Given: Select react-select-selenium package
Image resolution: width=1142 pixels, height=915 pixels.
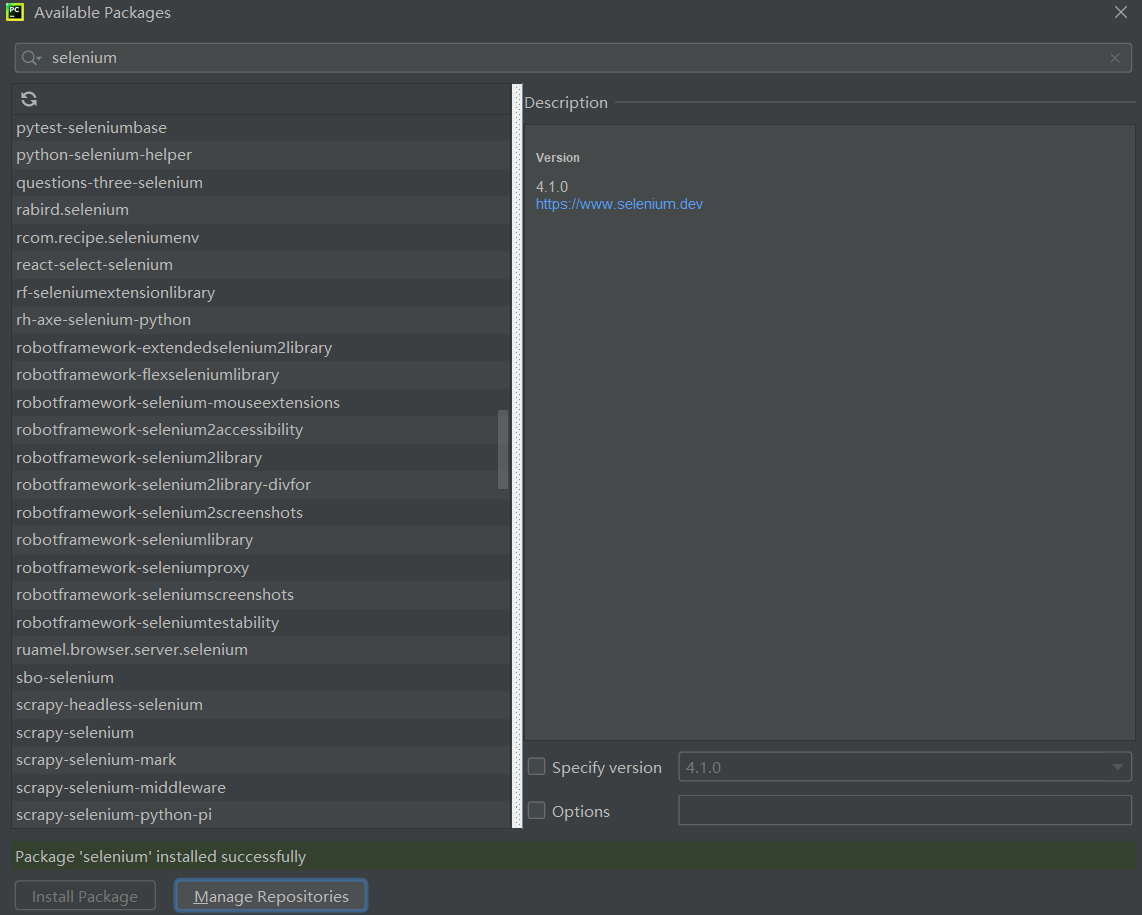Looking at the screenshot, I should click(x=261, y=265).
